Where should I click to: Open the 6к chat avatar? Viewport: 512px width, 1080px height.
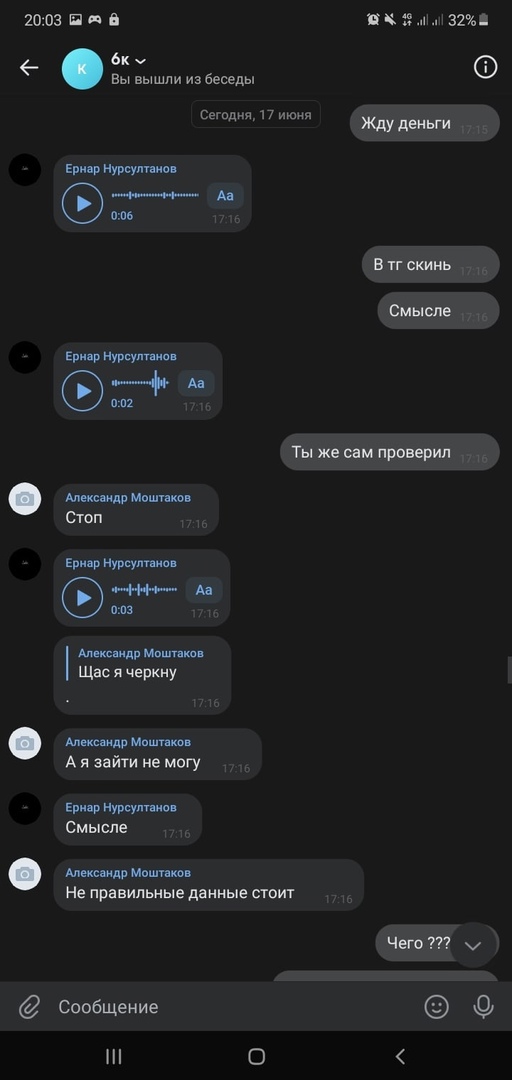pyautogui.click(x=82, y=69)
